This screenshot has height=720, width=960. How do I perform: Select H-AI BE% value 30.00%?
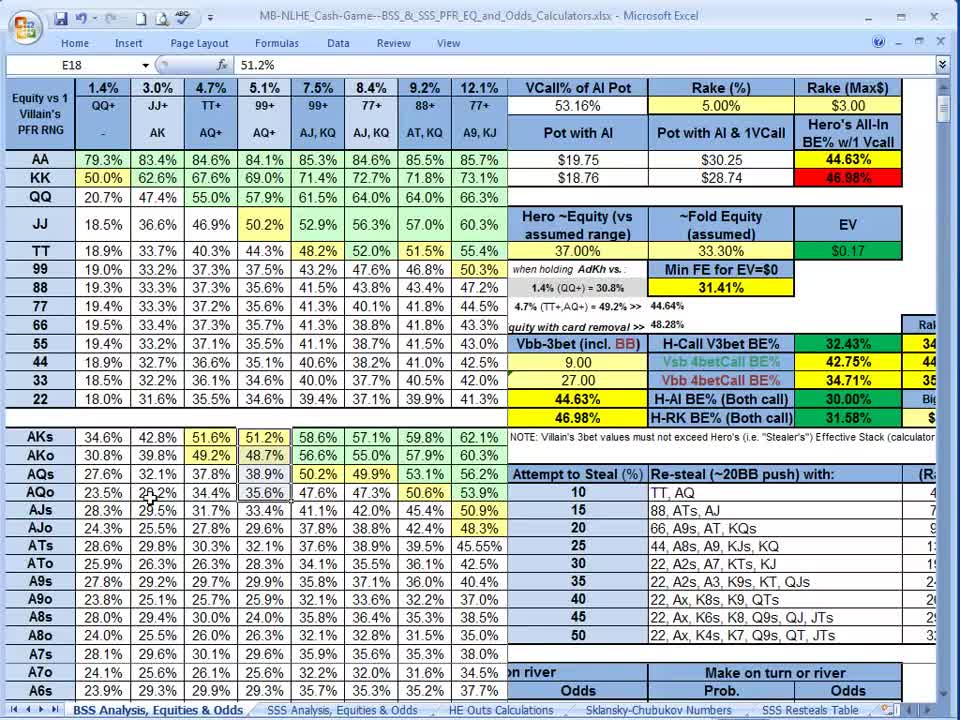848,399
